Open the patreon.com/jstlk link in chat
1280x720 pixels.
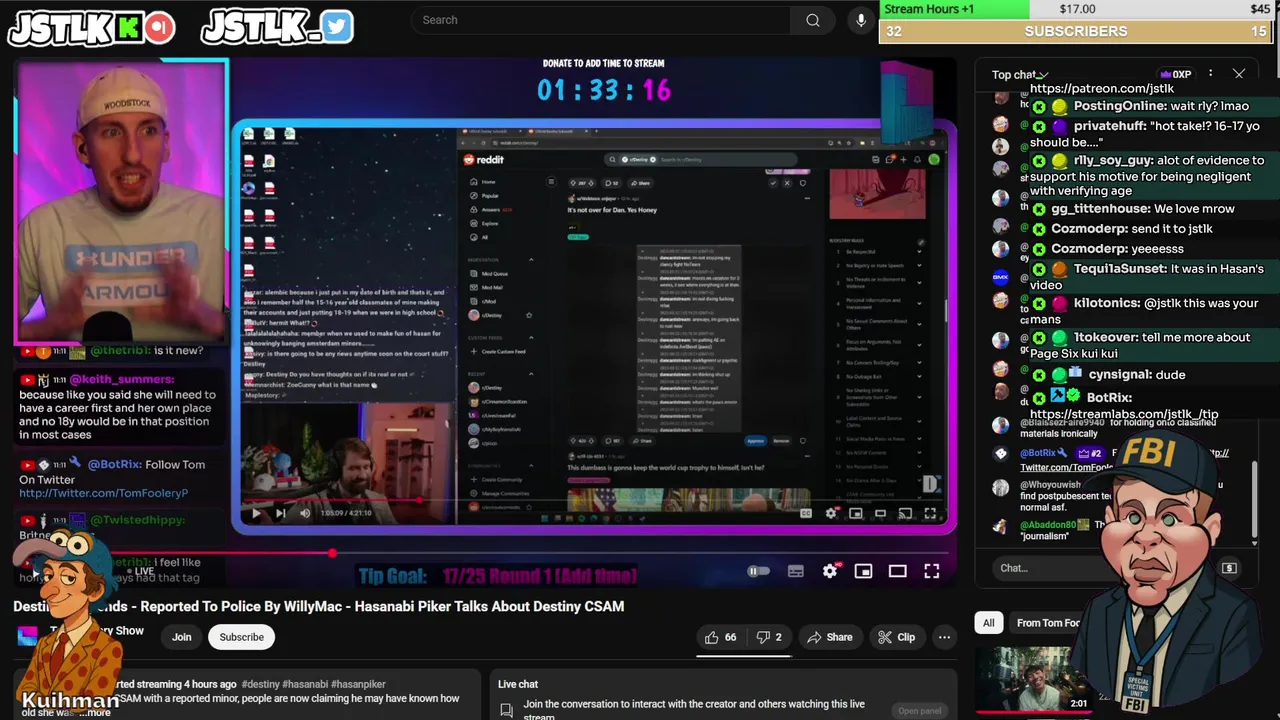[x=1102, y=89]
